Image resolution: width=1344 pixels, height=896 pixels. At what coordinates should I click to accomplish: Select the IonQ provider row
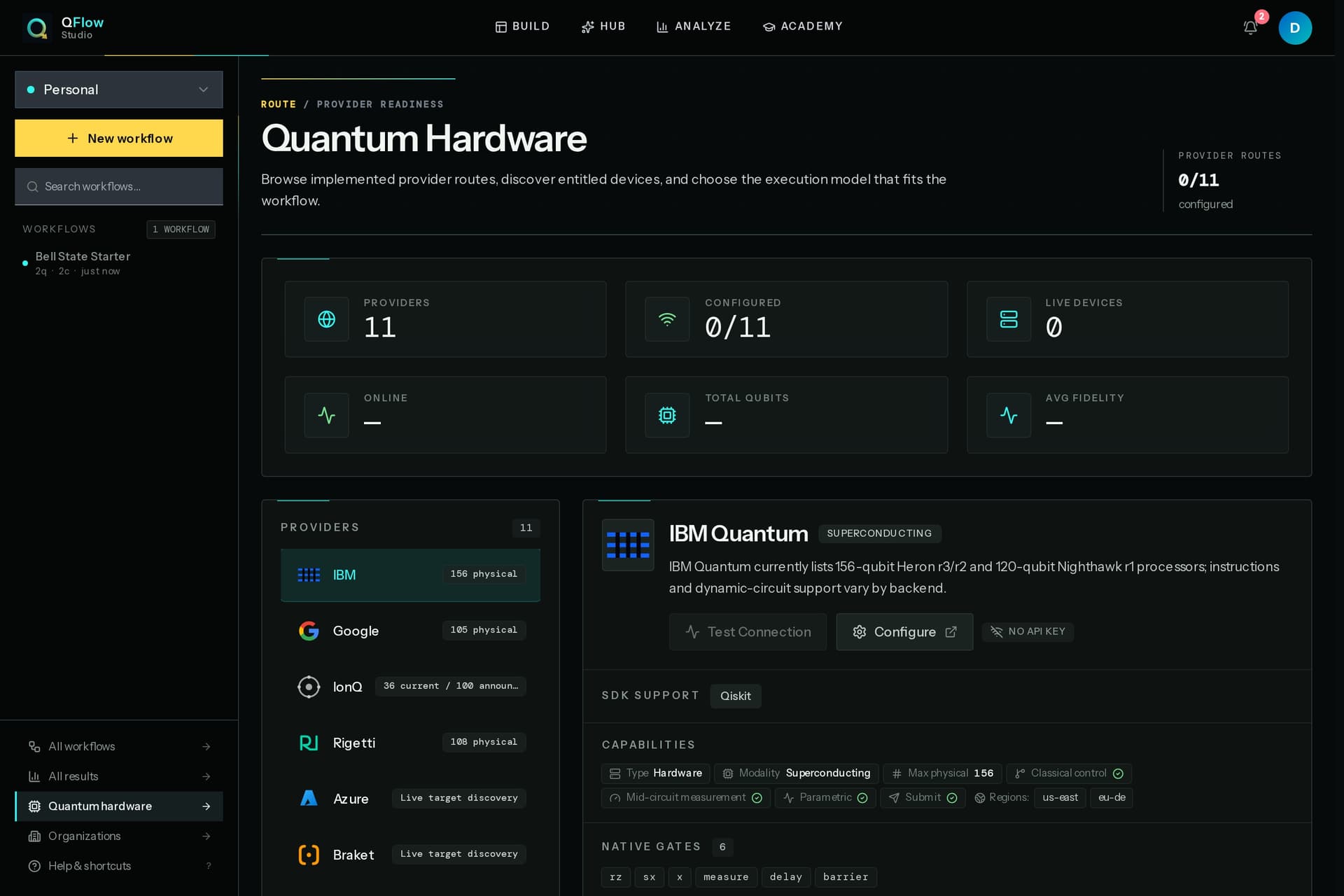(410, 687)
